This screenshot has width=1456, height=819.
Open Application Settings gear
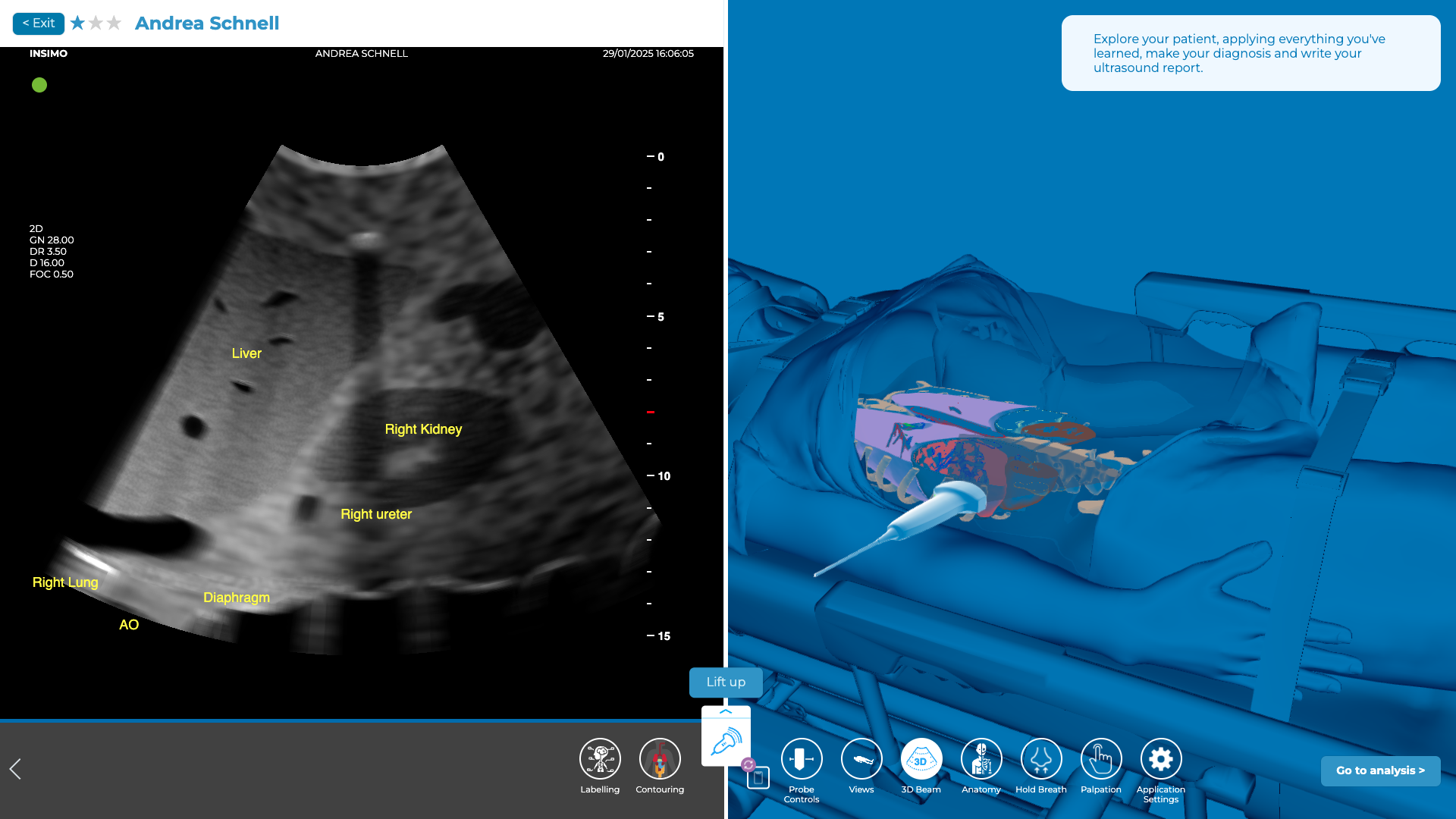coord(1161,759)
